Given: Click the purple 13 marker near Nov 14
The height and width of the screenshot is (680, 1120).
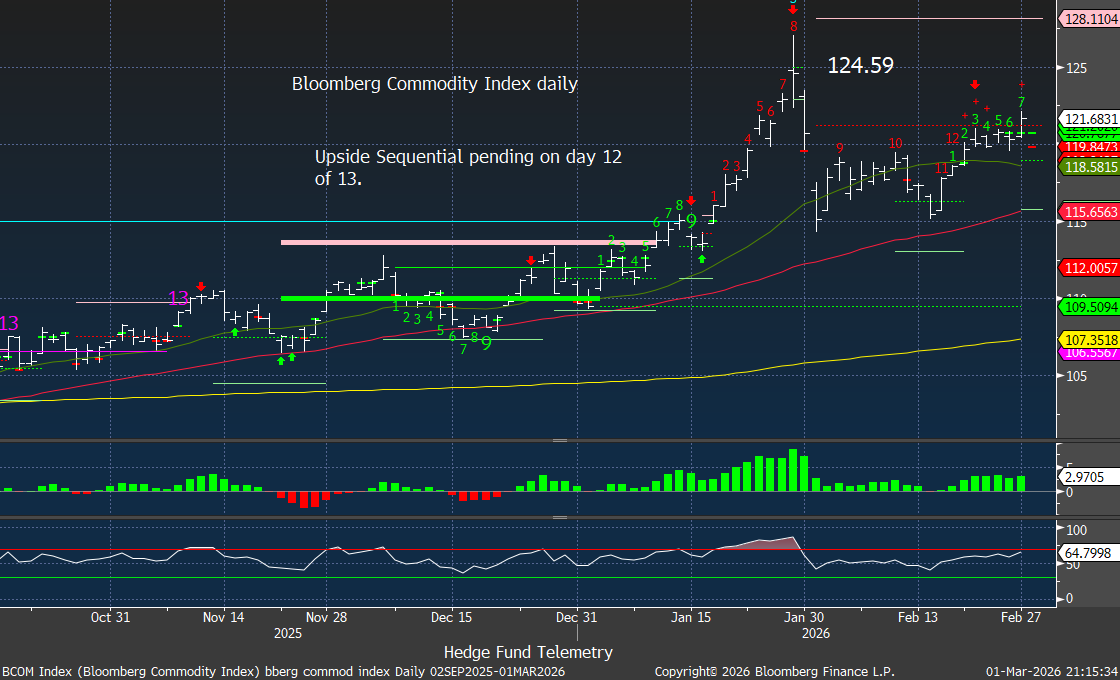Looking at the screenshot, I should [178, 297].
